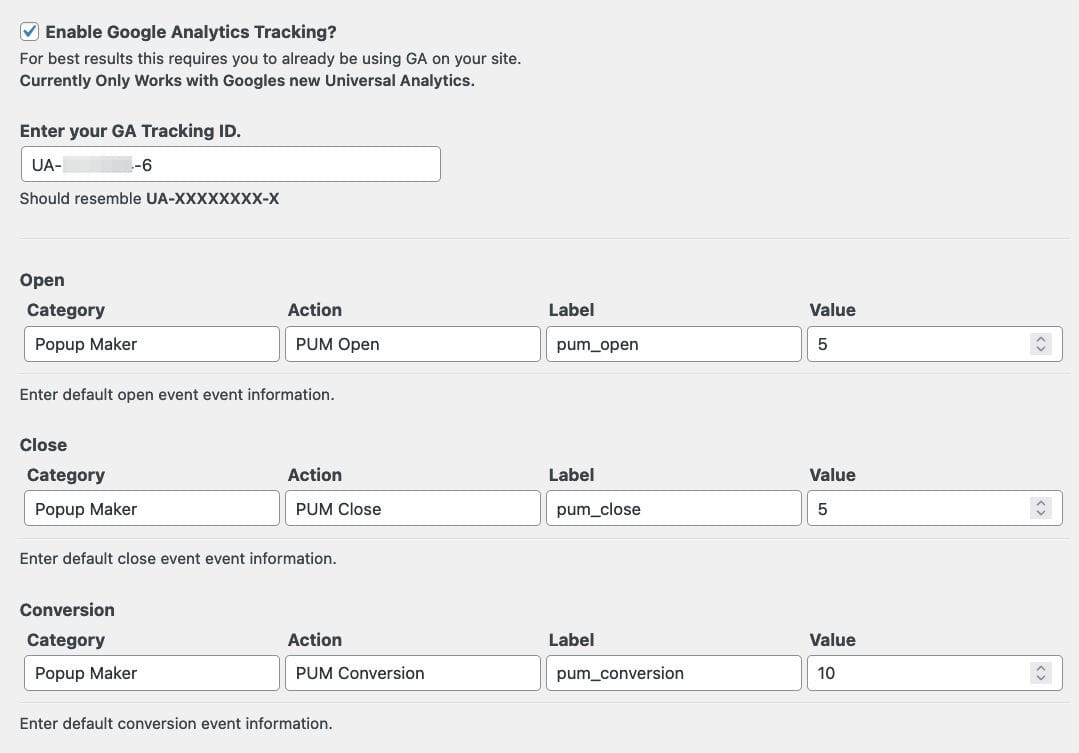Select the pum_close label field
This screenshot has height=753, width=1079.
(673, 508)
